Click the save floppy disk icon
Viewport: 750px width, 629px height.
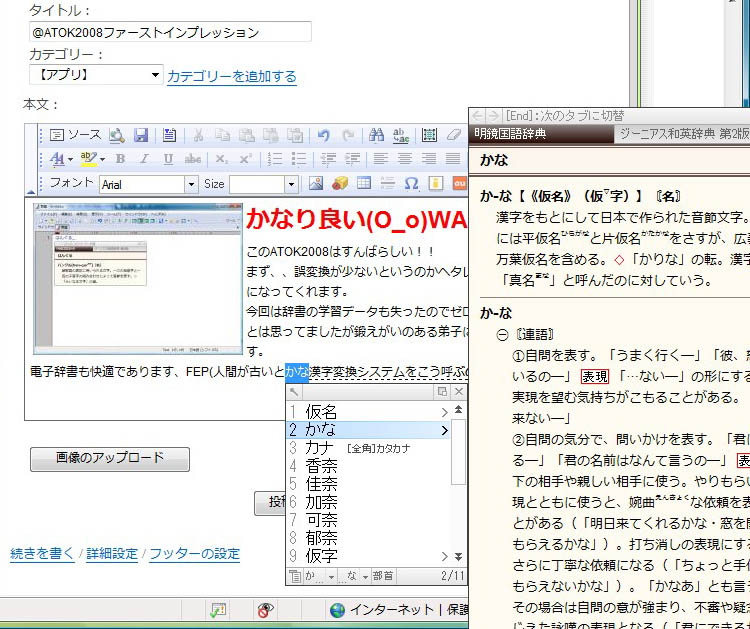point(141,135)
